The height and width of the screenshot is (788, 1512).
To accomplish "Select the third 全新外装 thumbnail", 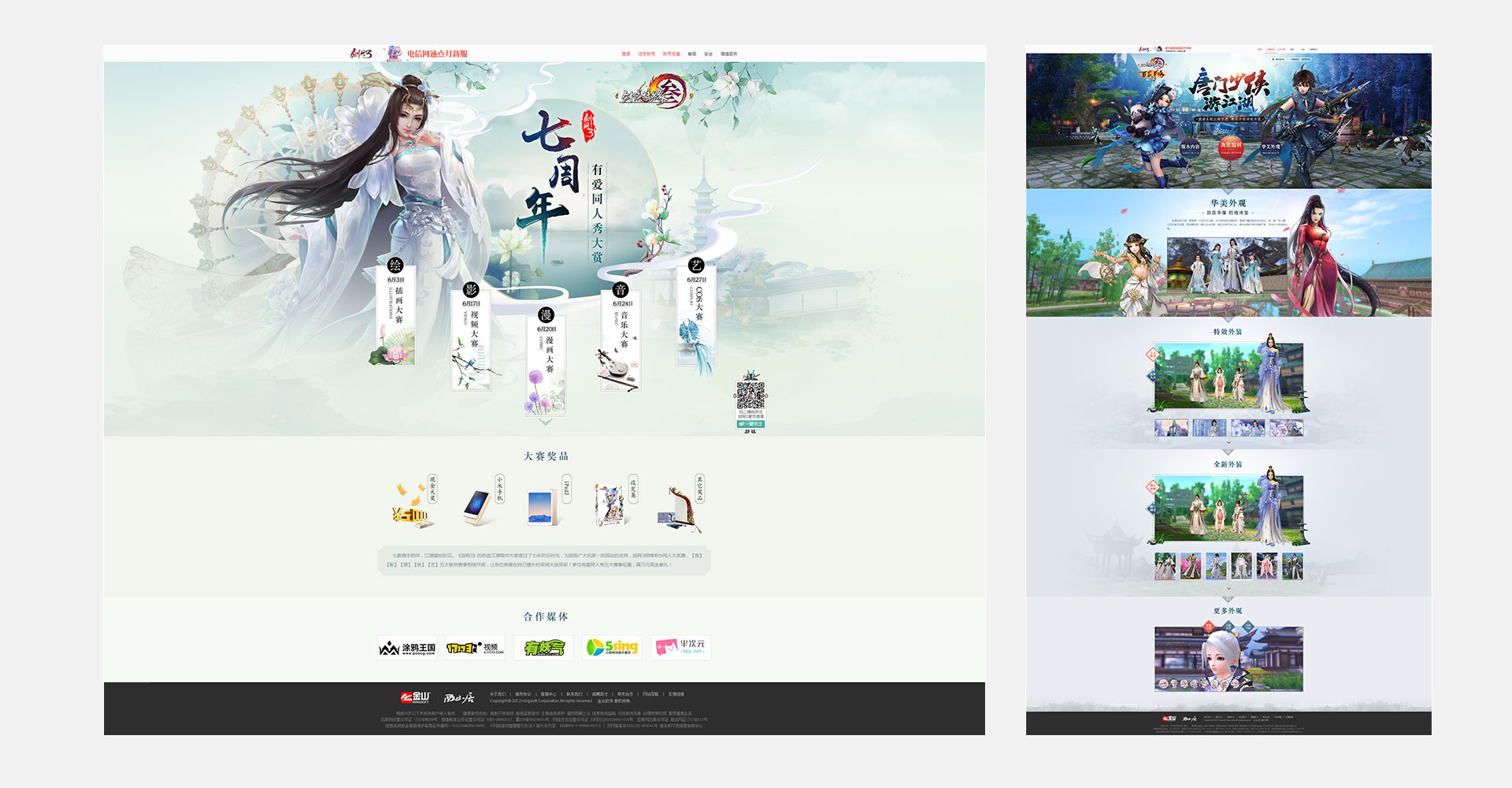I will click(x=1216, y=566).
